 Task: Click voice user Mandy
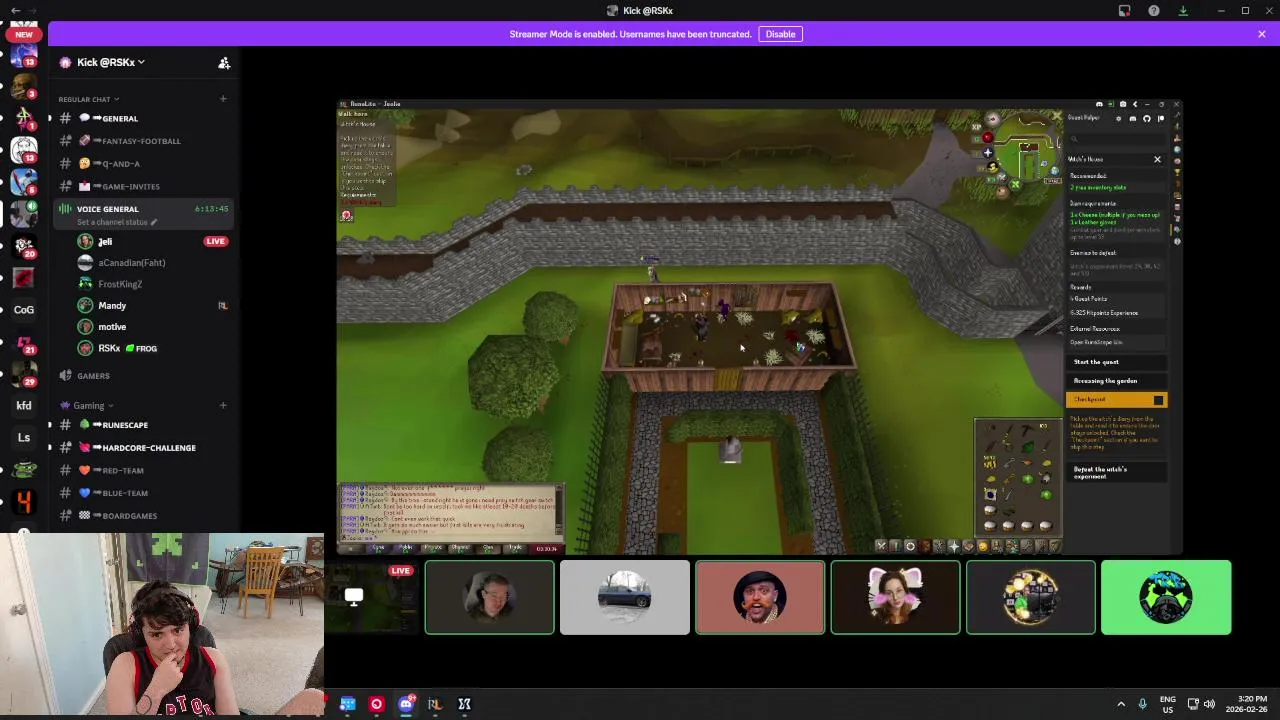pos(152,306)
